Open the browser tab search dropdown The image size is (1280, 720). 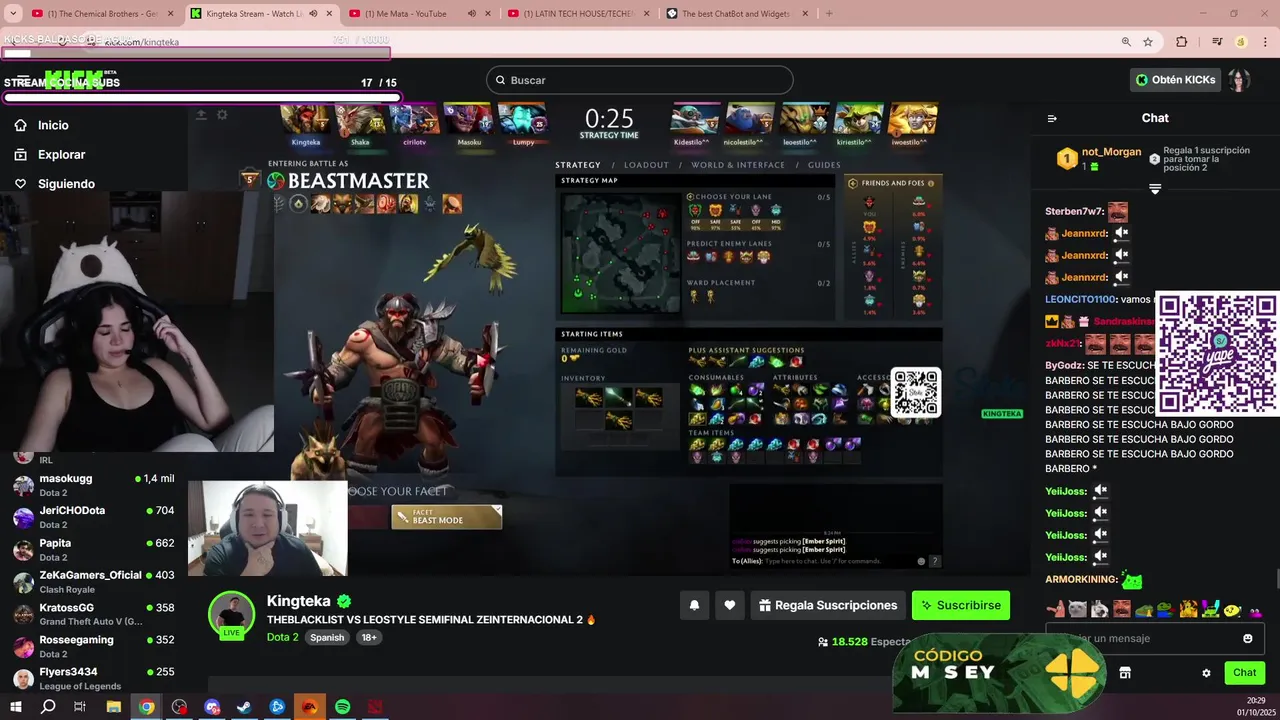(x=12, y=14)
